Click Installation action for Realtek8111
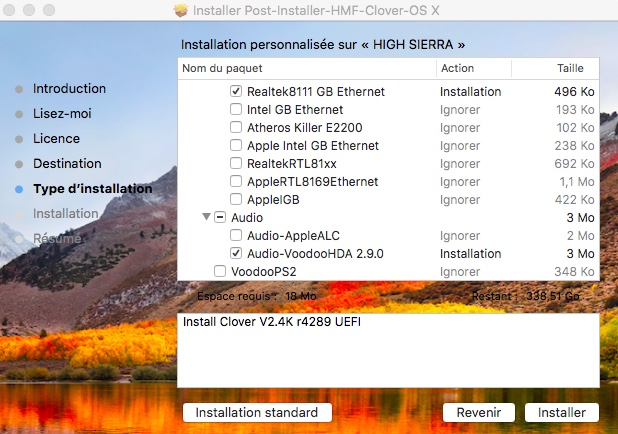This screenshot has height=434, width=618. click(471, 91)
